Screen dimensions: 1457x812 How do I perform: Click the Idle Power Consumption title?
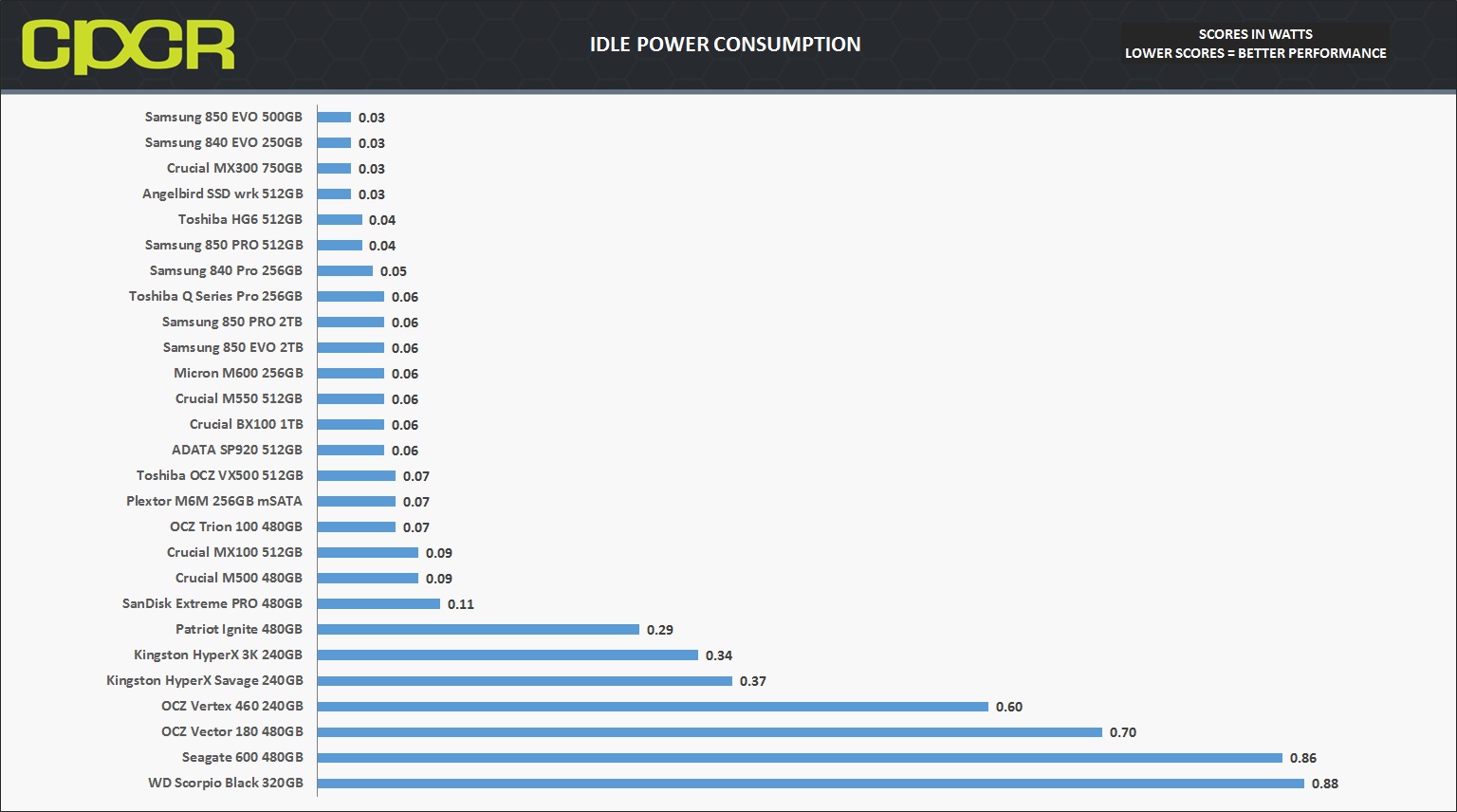pos(726,45)
